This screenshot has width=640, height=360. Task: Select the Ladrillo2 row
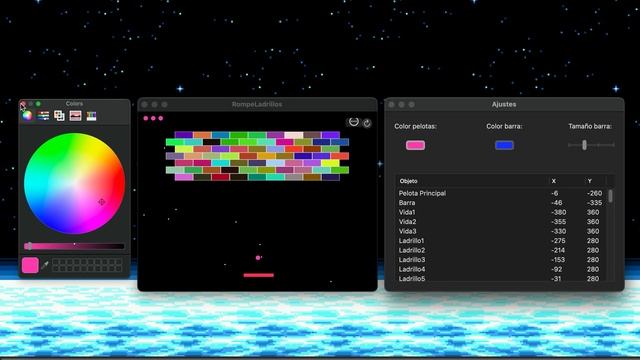502,250
